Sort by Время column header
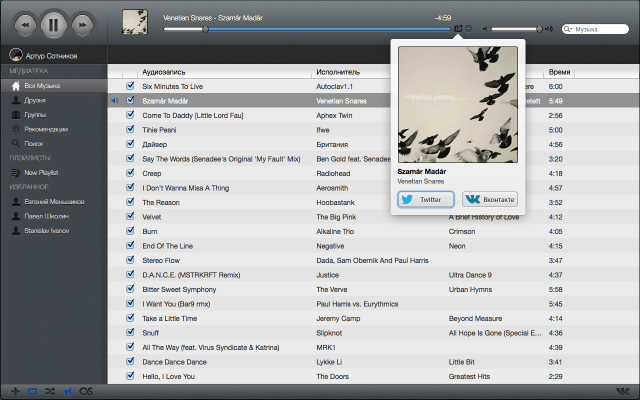 (x=559, y=72)
